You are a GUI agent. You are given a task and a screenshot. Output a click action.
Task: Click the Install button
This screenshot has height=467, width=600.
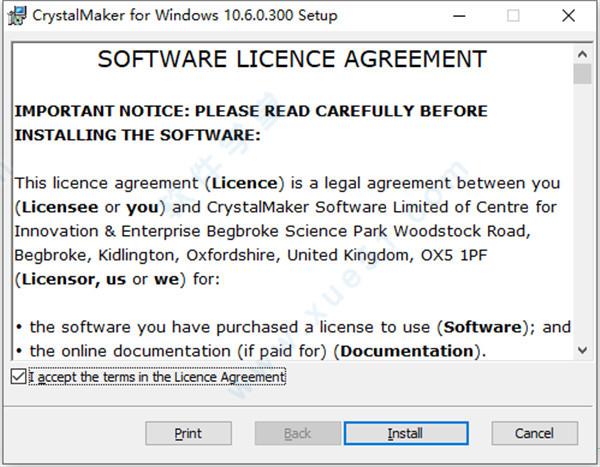pos(406,433)
